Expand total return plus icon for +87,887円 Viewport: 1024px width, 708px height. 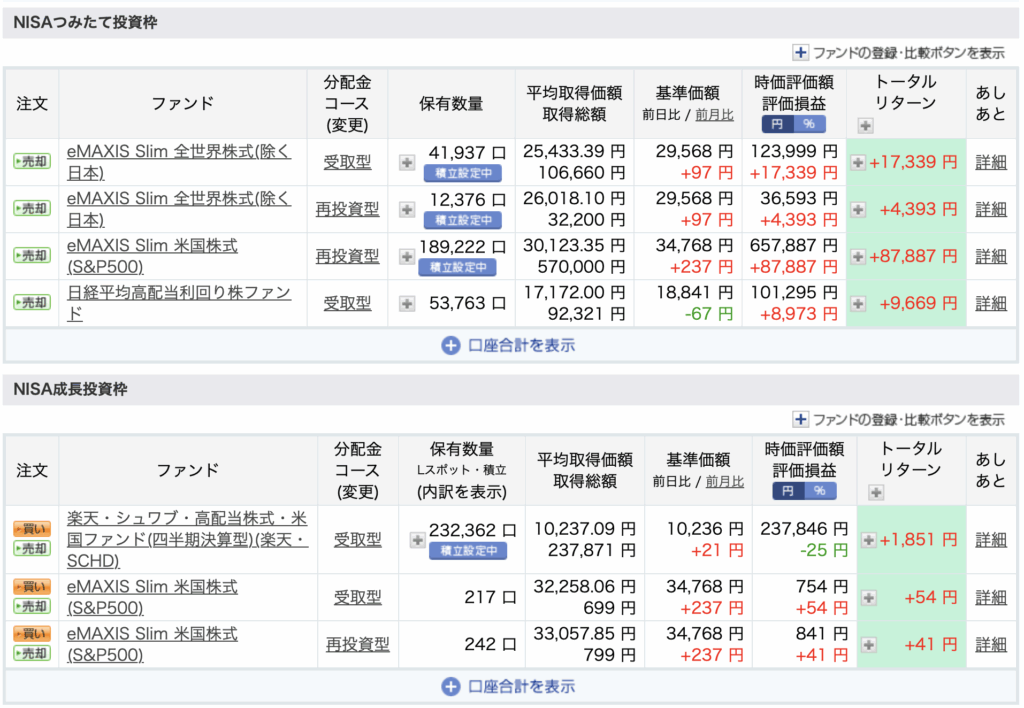(858, 256)
